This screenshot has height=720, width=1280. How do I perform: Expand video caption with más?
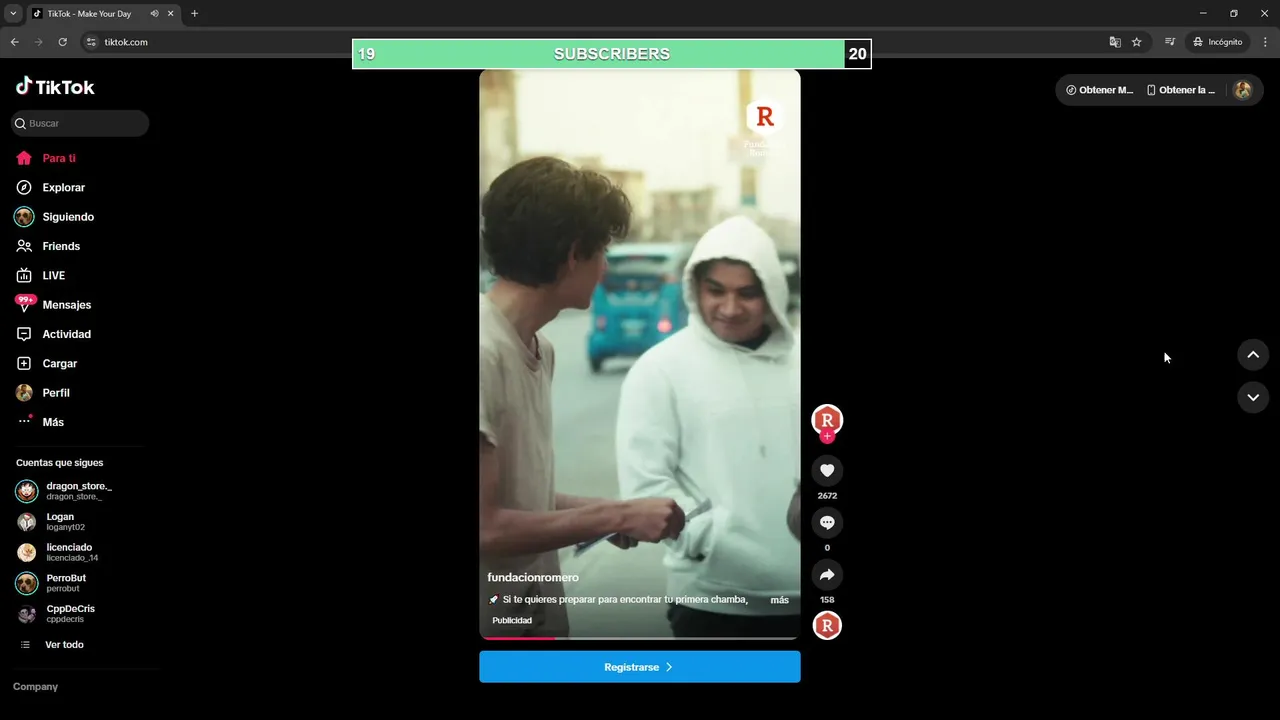(x=779, y=600)
